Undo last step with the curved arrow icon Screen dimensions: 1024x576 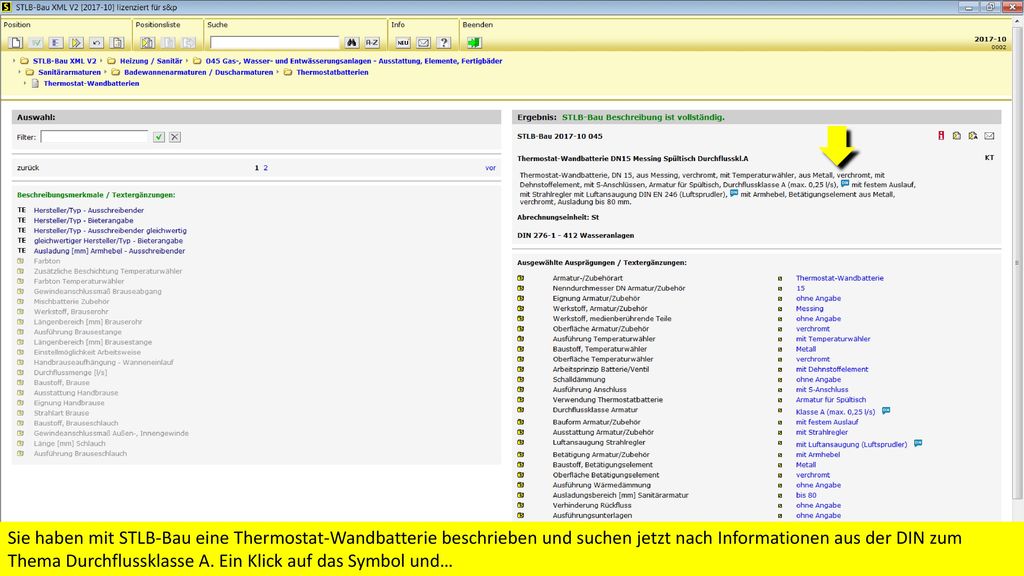97,42
